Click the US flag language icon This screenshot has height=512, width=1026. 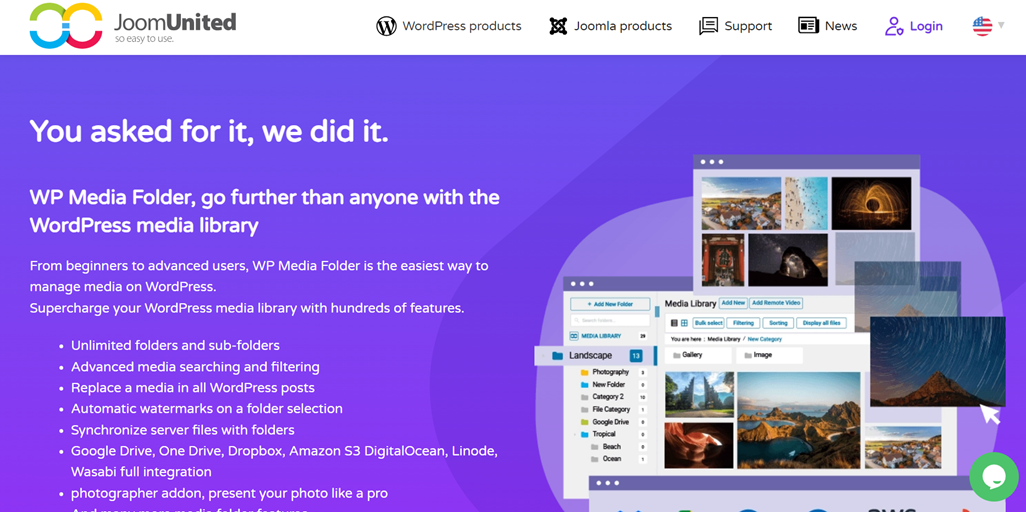coord(982,26)
